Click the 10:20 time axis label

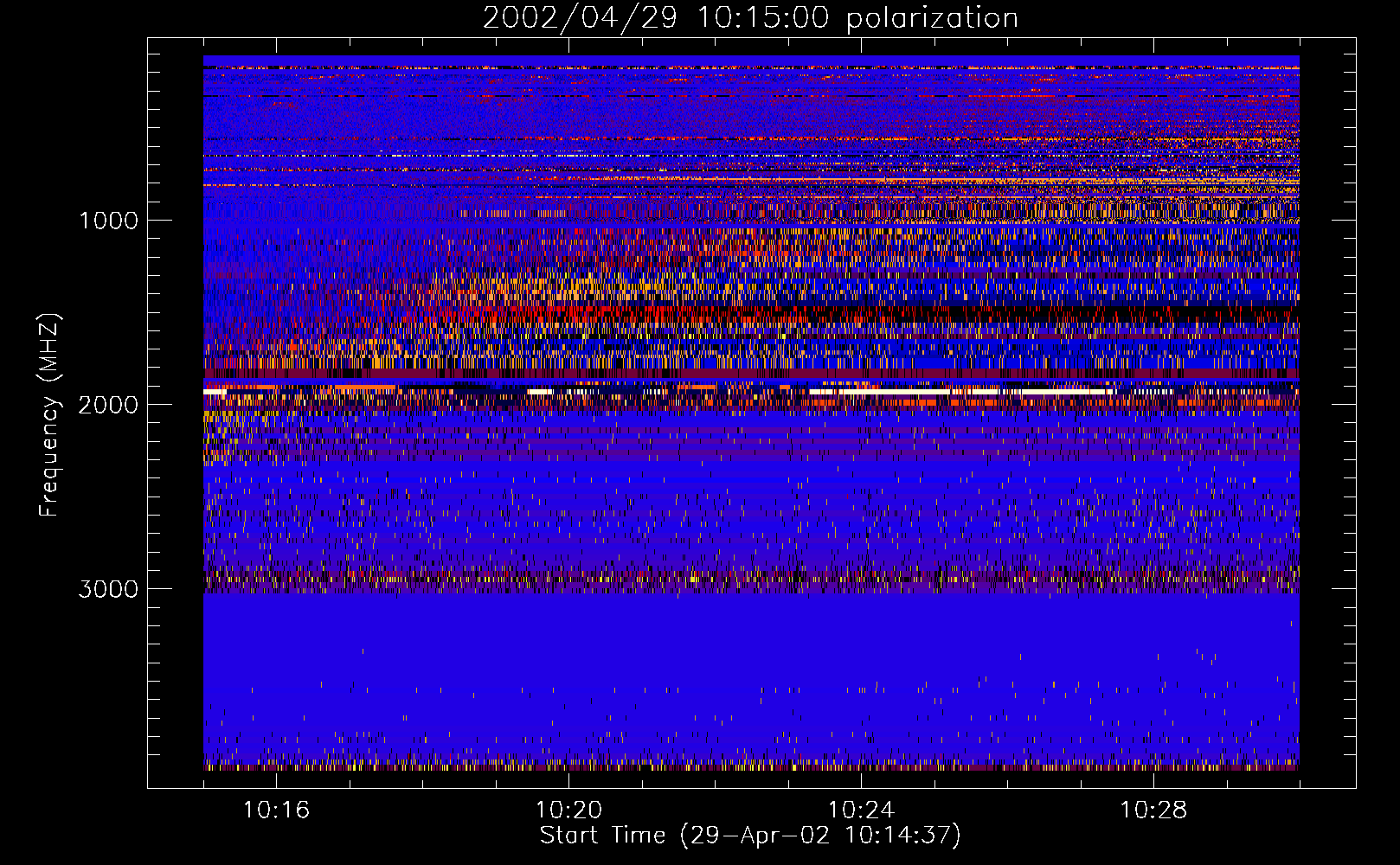pos(568,811)
